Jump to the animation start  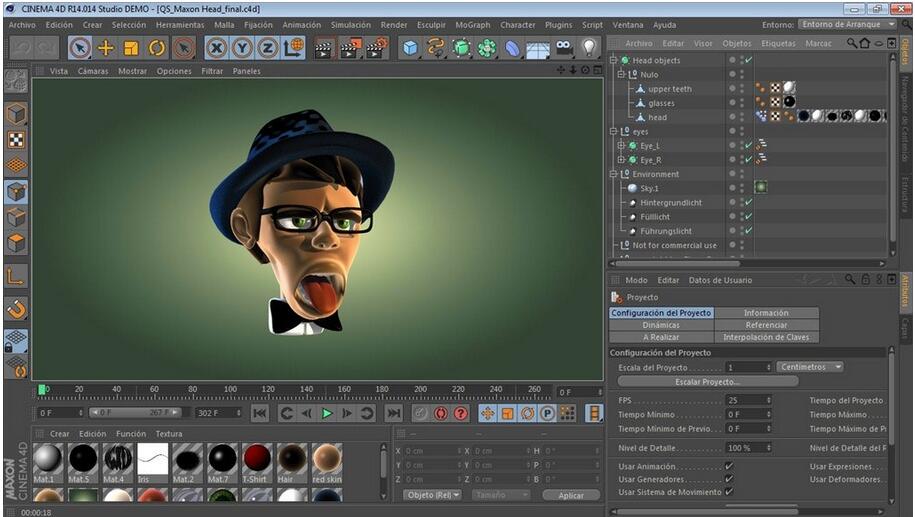coord(260,414)
